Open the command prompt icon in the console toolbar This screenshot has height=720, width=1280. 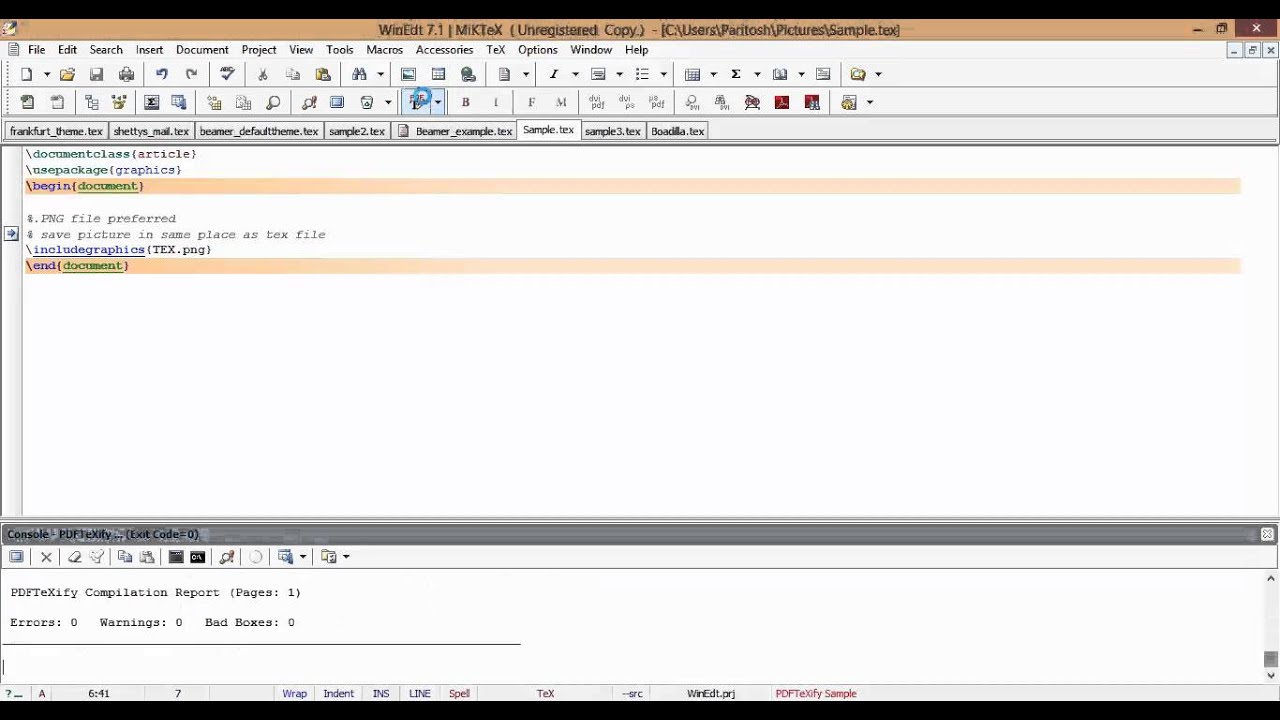point(197,557)
